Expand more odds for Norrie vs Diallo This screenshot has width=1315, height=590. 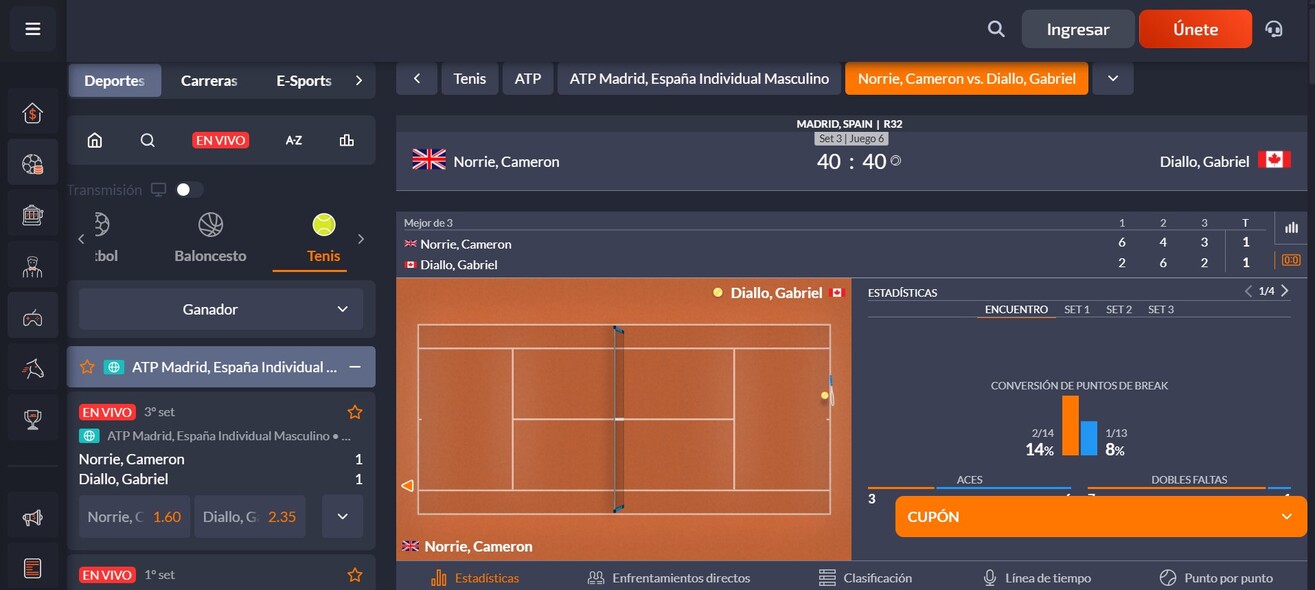pyautogui.click(x=342, y=516)
